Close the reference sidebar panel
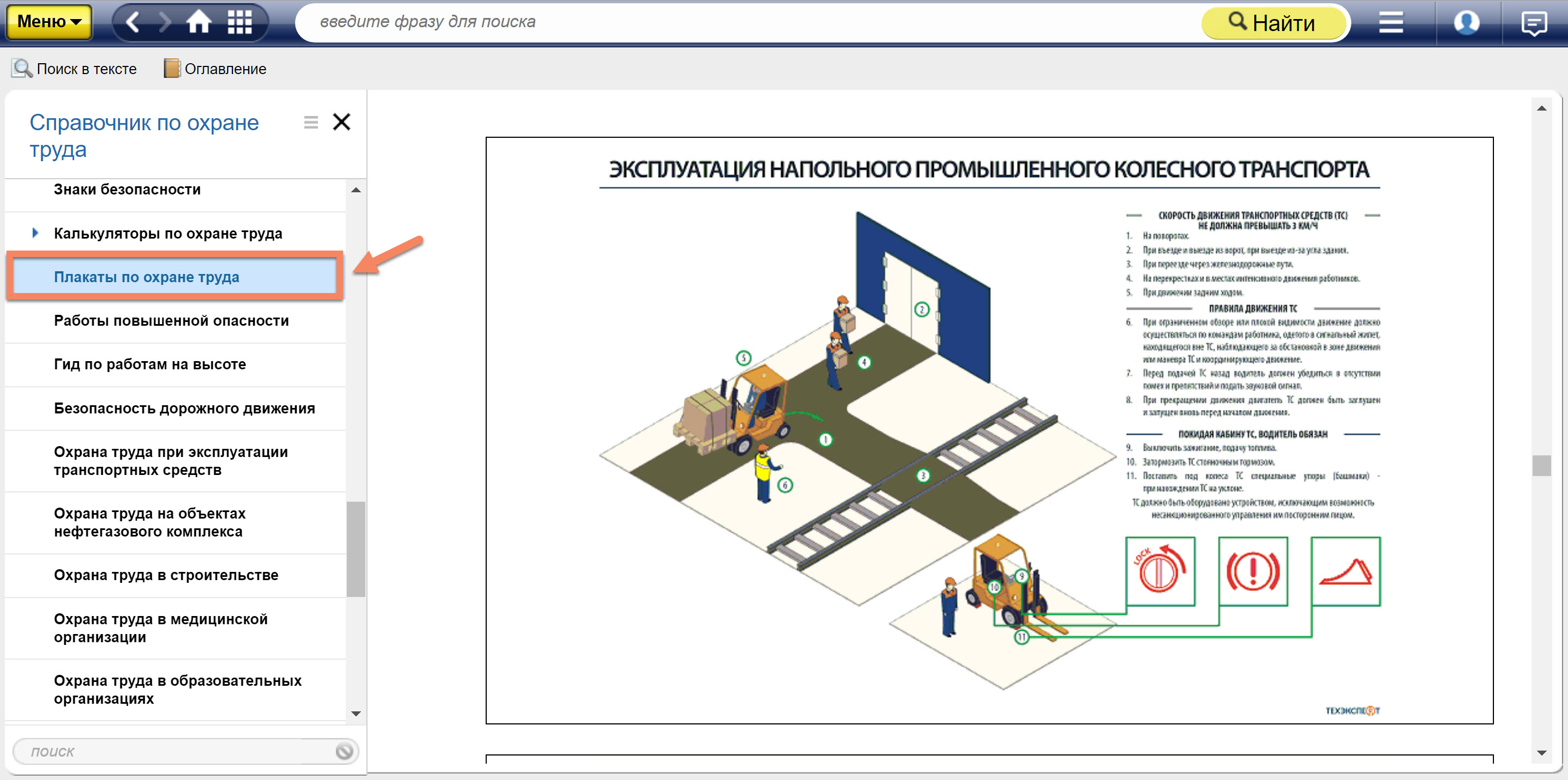Image resolution: width=1568 pixels, height=780 pixels. pyautogui.click(x=341, y=122)
